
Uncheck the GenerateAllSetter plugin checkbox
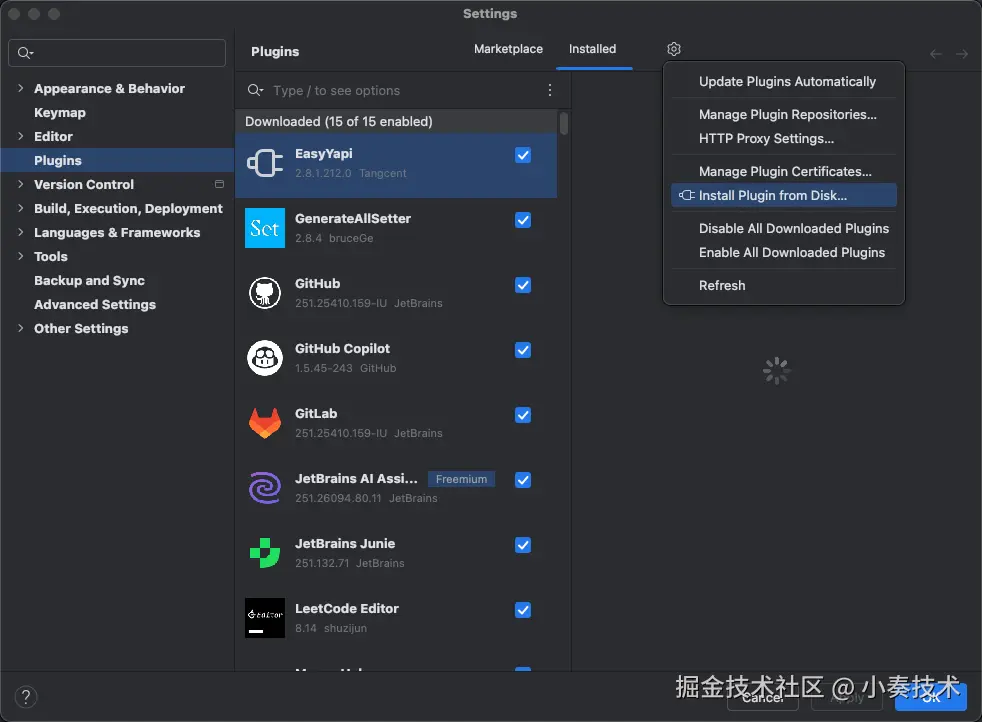click(523, 220)
